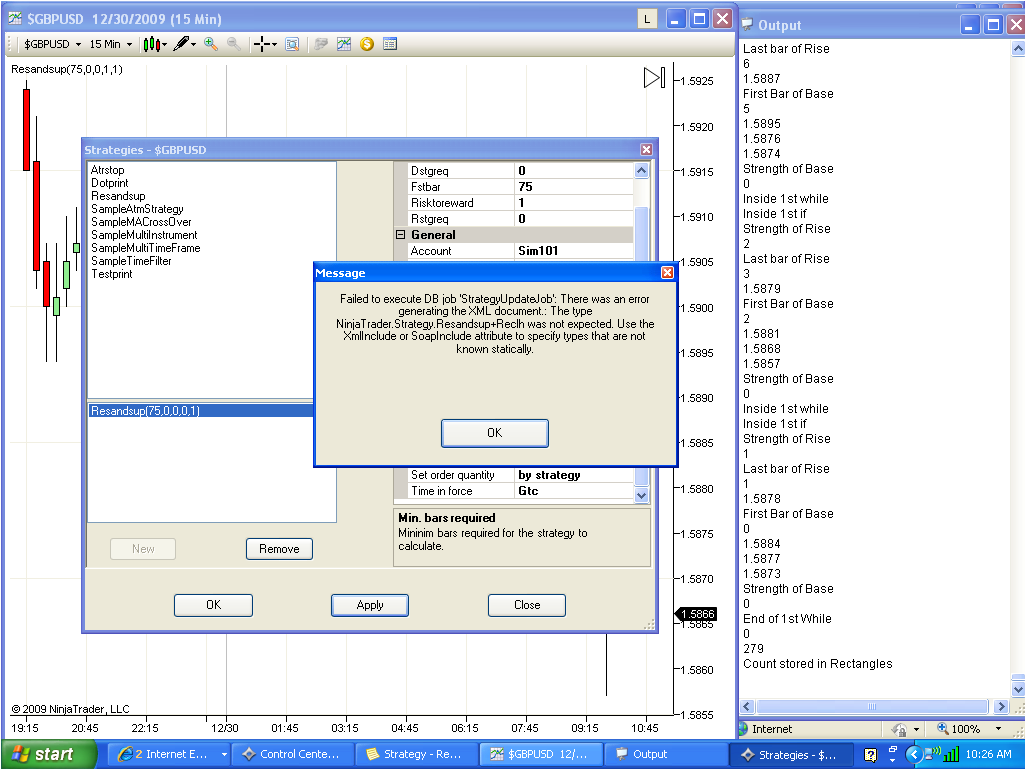Click the Start button
This screenshot has height=770, width=1026.
[49, 754]
